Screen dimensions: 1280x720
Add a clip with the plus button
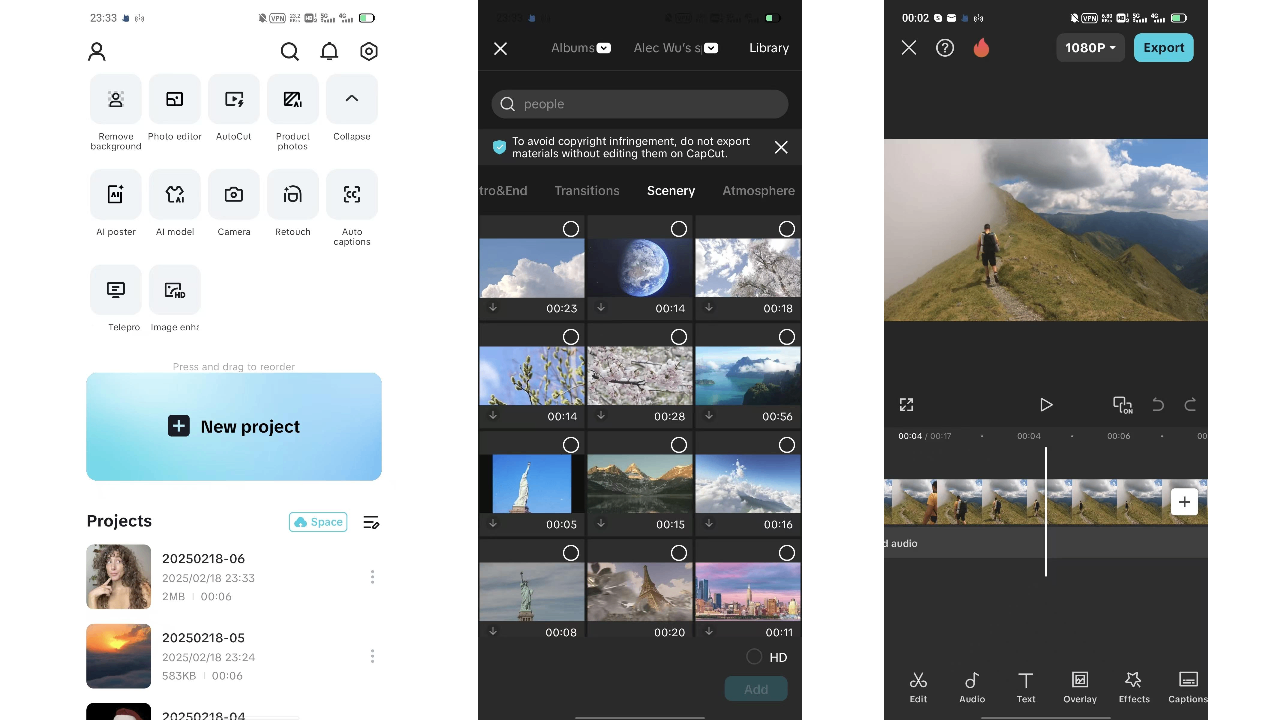pyautogui.click(x=1184, y=502)
